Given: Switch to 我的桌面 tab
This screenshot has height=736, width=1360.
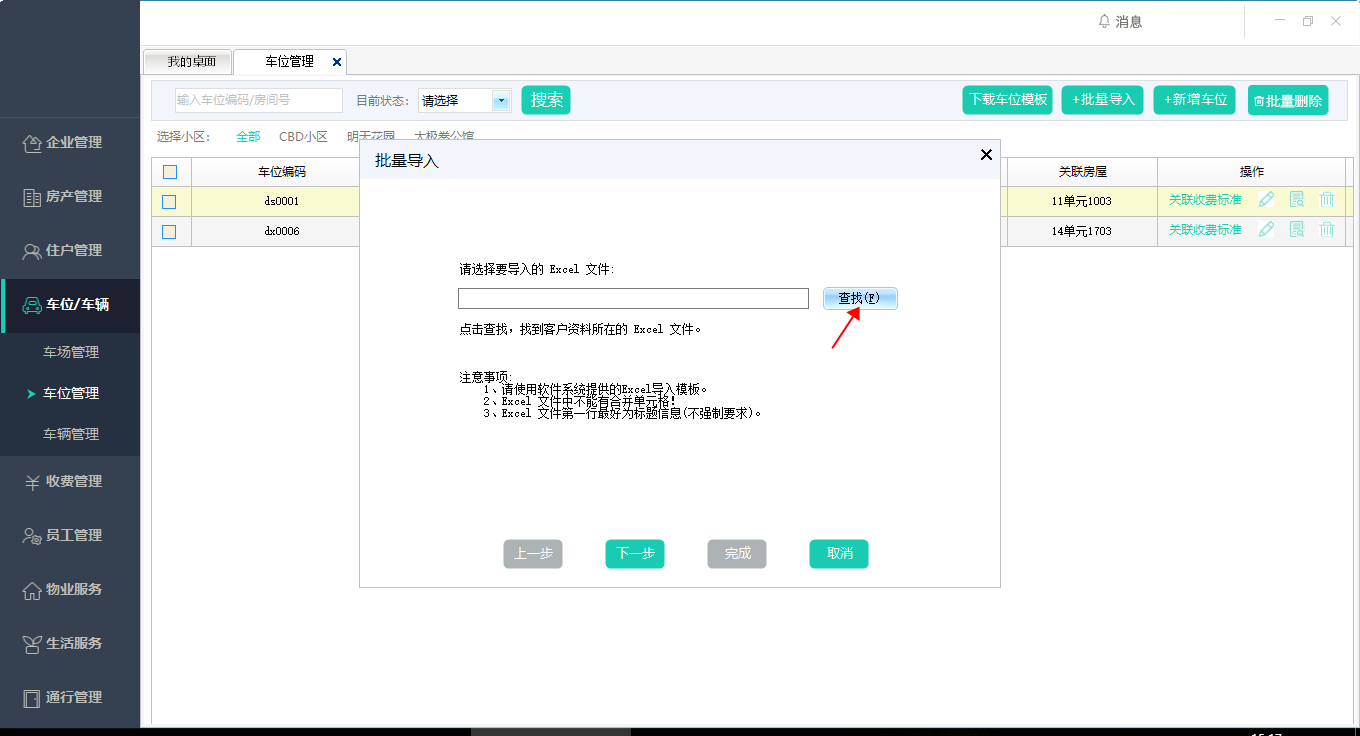Looking at the screenshot, I should [x=190, y=62].
